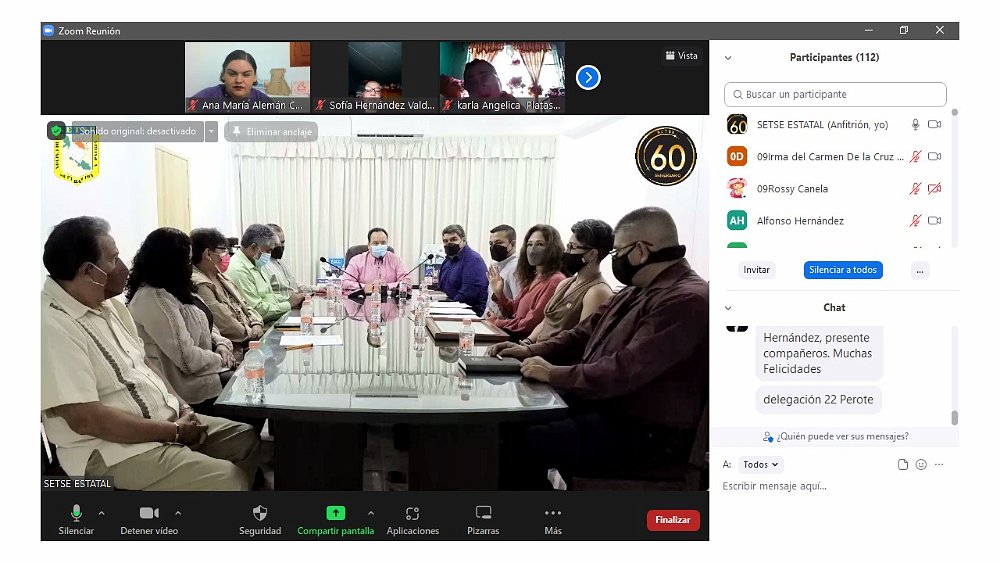Viewport: 1000px width, 563px height.
Task: Click the green encryption shield icon
Action: pyautogui.click(x=56, y=131)
